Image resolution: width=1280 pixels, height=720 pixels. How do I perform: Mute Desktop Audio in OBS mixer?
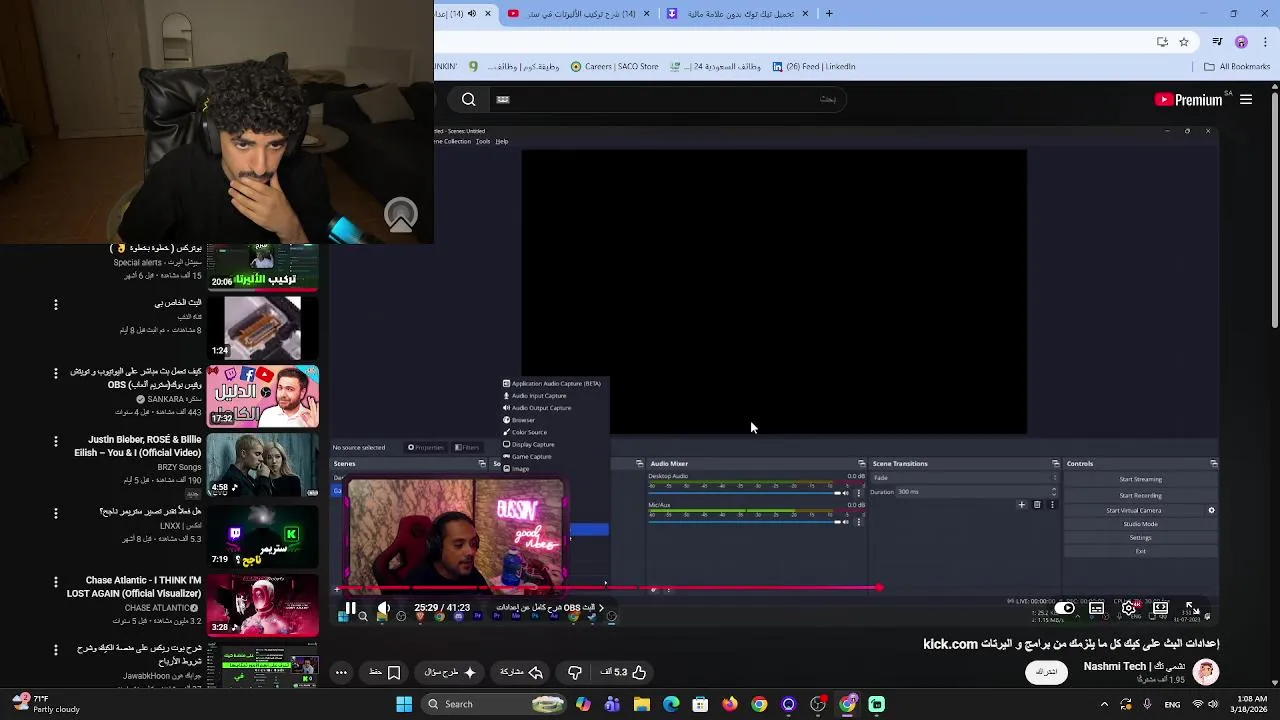845,493
